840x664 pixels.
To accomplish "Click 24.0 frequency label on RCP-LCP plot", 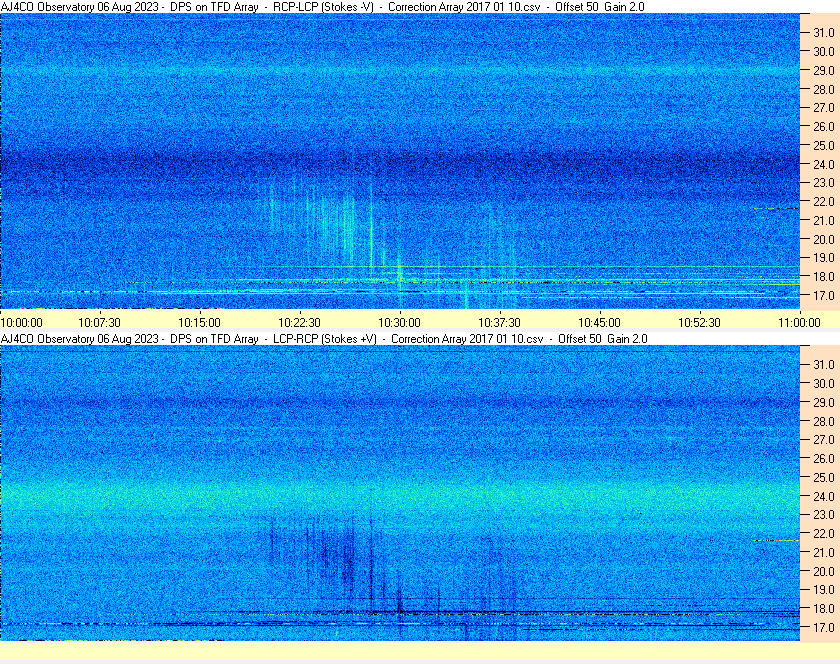I will click(x=824, y=164).
